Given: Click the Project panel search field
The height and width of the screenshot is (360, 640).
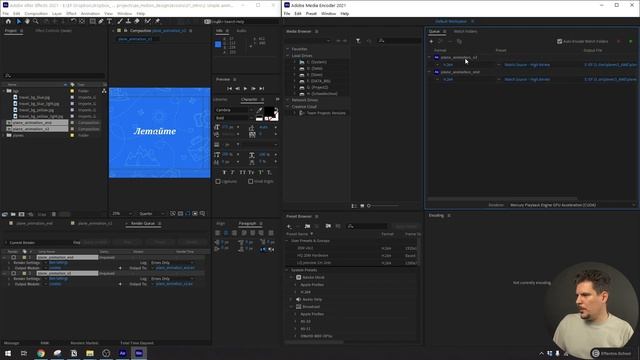Looking at the screenshot, I should (x=54, y=76).
